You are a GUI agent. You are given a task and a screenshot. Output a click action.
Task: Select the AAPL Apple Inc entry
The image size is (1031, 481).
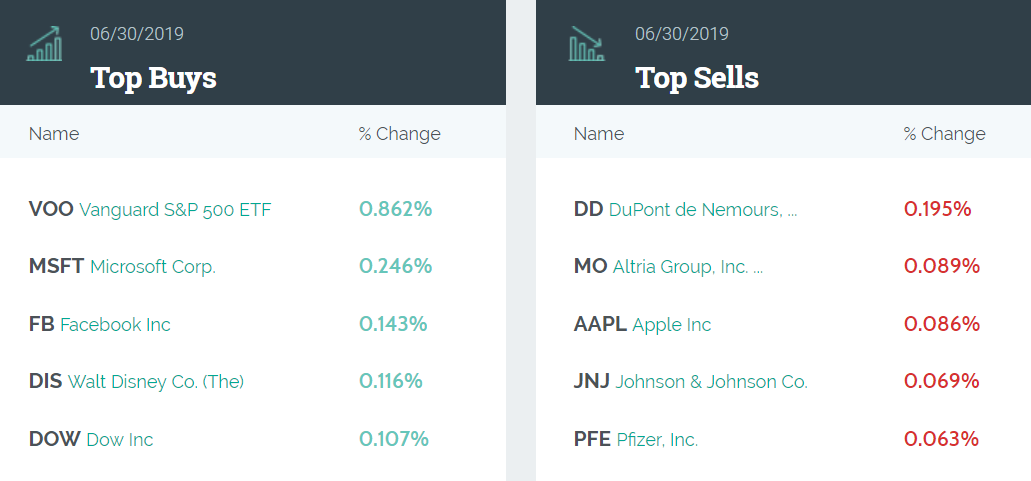(642, 324)
